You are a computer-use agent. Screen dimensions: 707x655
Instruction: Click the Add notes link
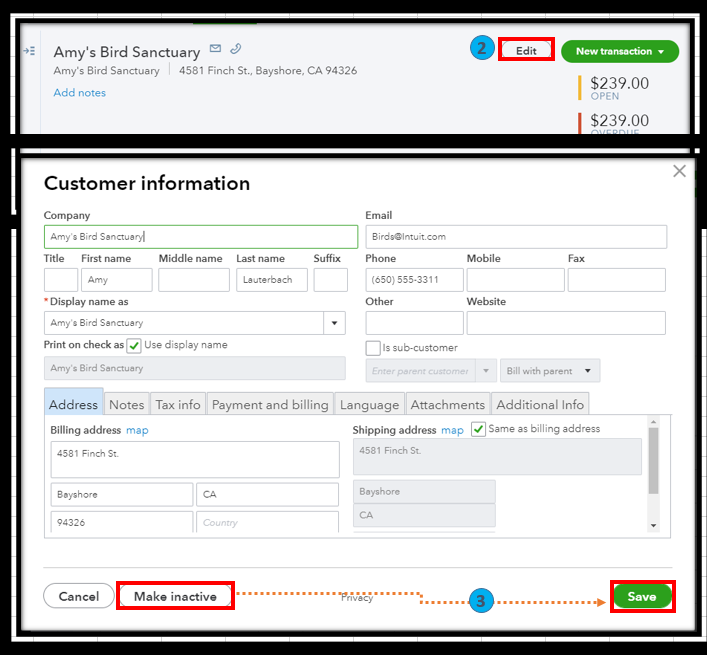click(80, 93)
